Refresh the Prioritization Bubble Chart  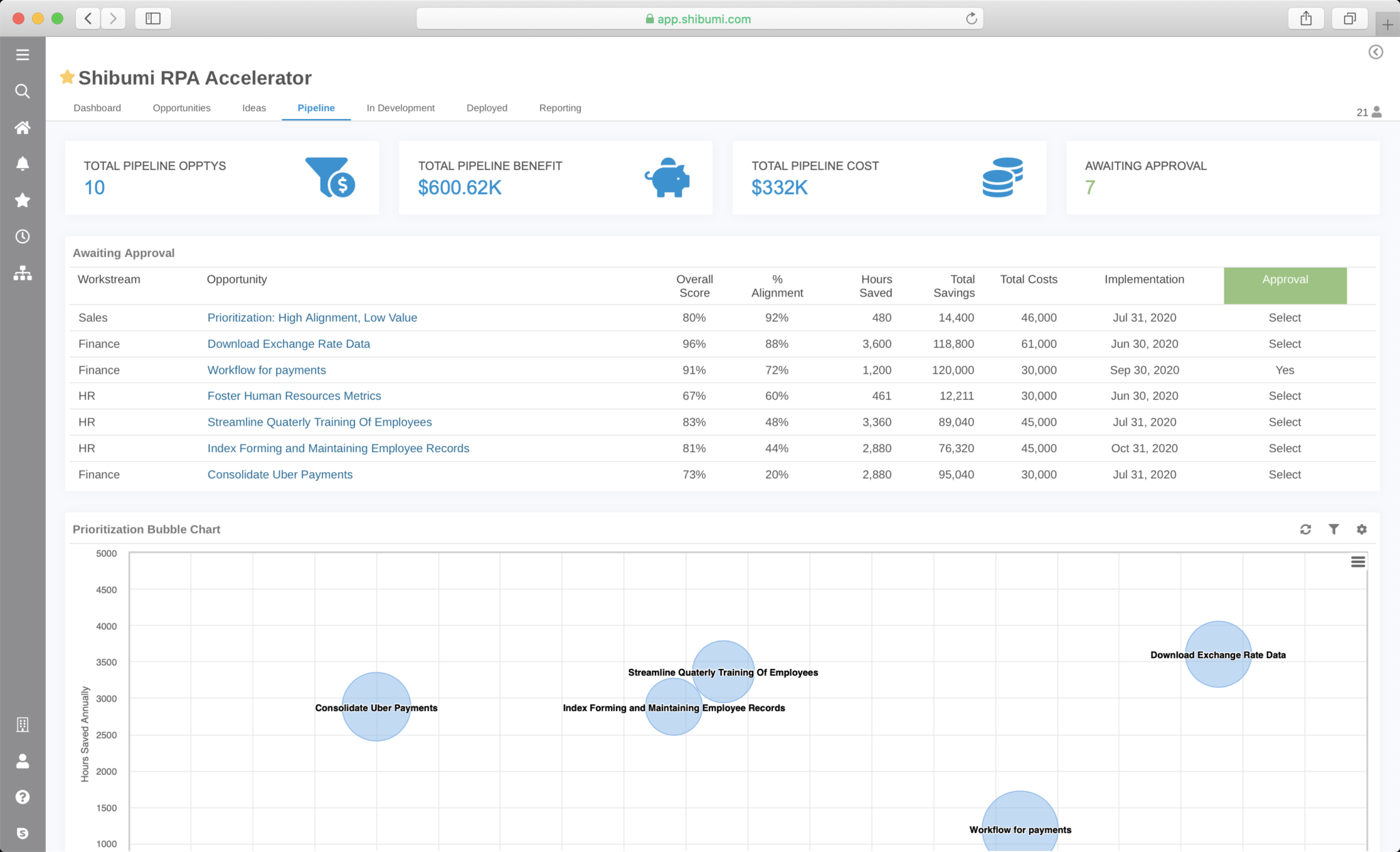pos(1306,530)
